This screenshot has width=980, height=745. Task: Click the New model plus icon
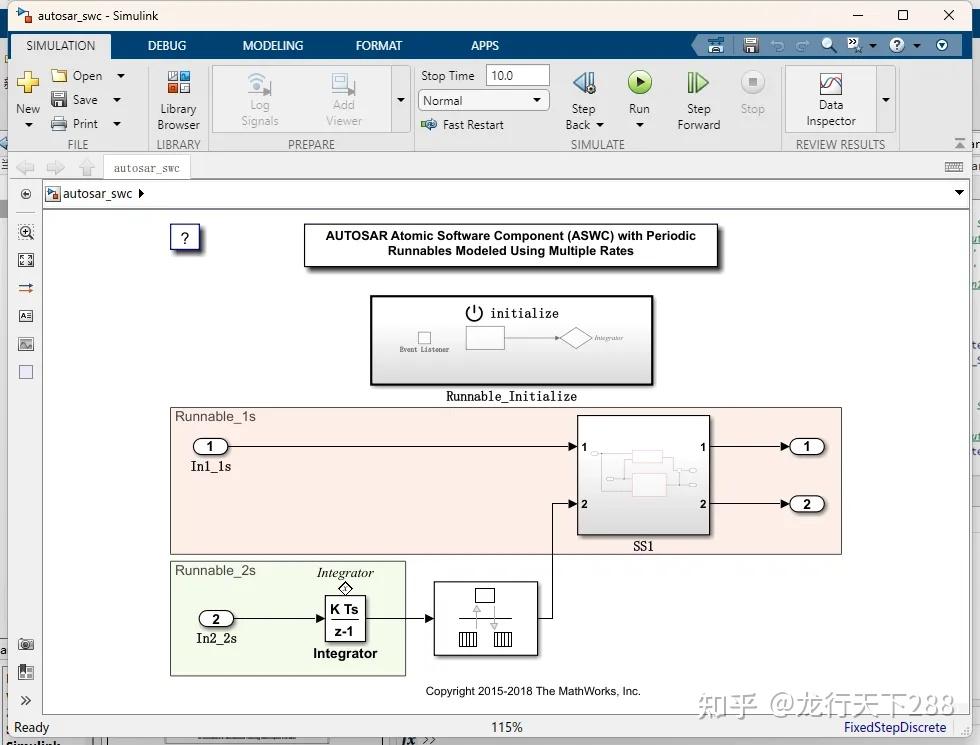click(28, 82)
